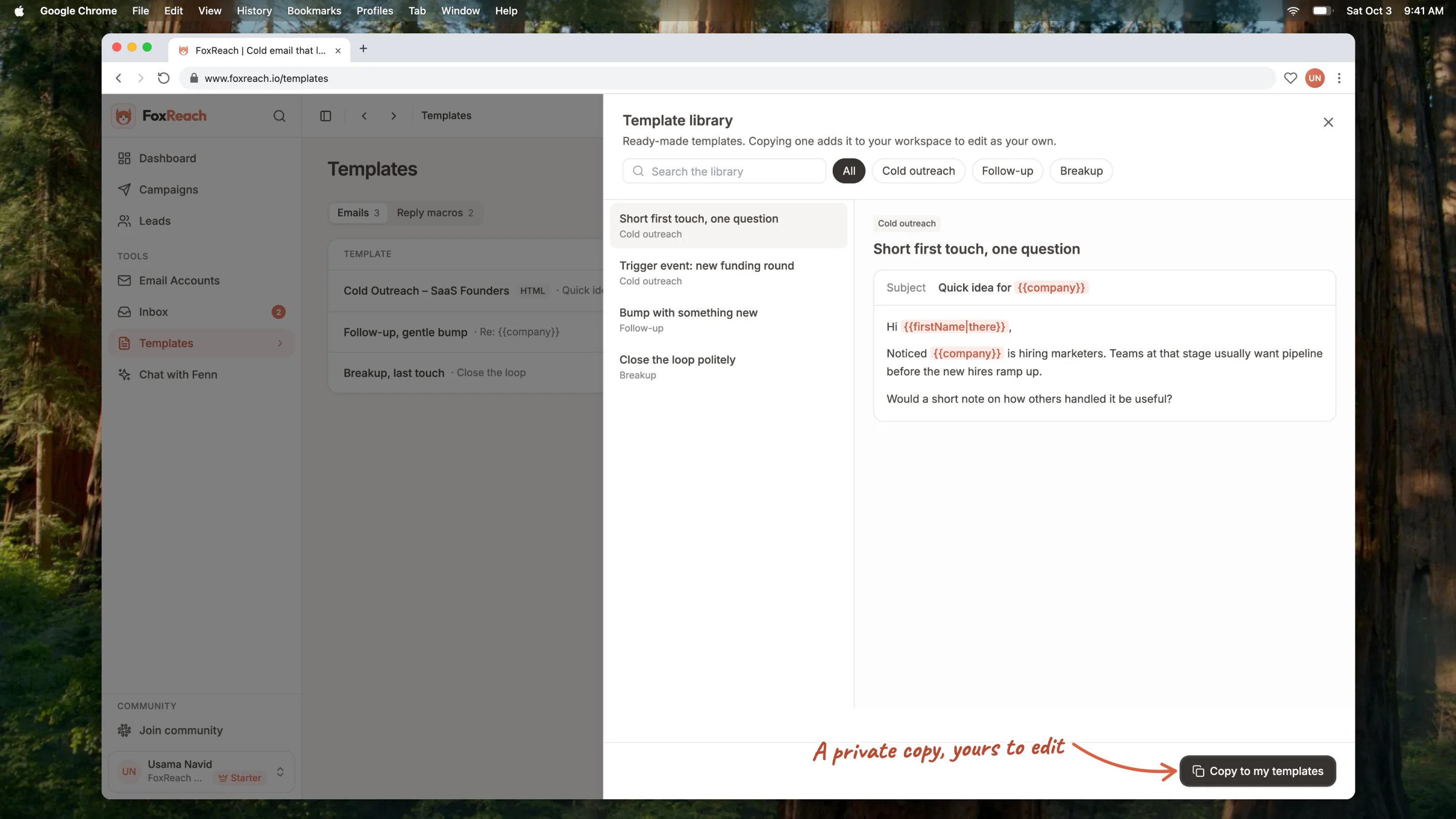The image size is (1456, 819).
Task: Click the FoxReach fox logo icon
Action: coord(123,116)
